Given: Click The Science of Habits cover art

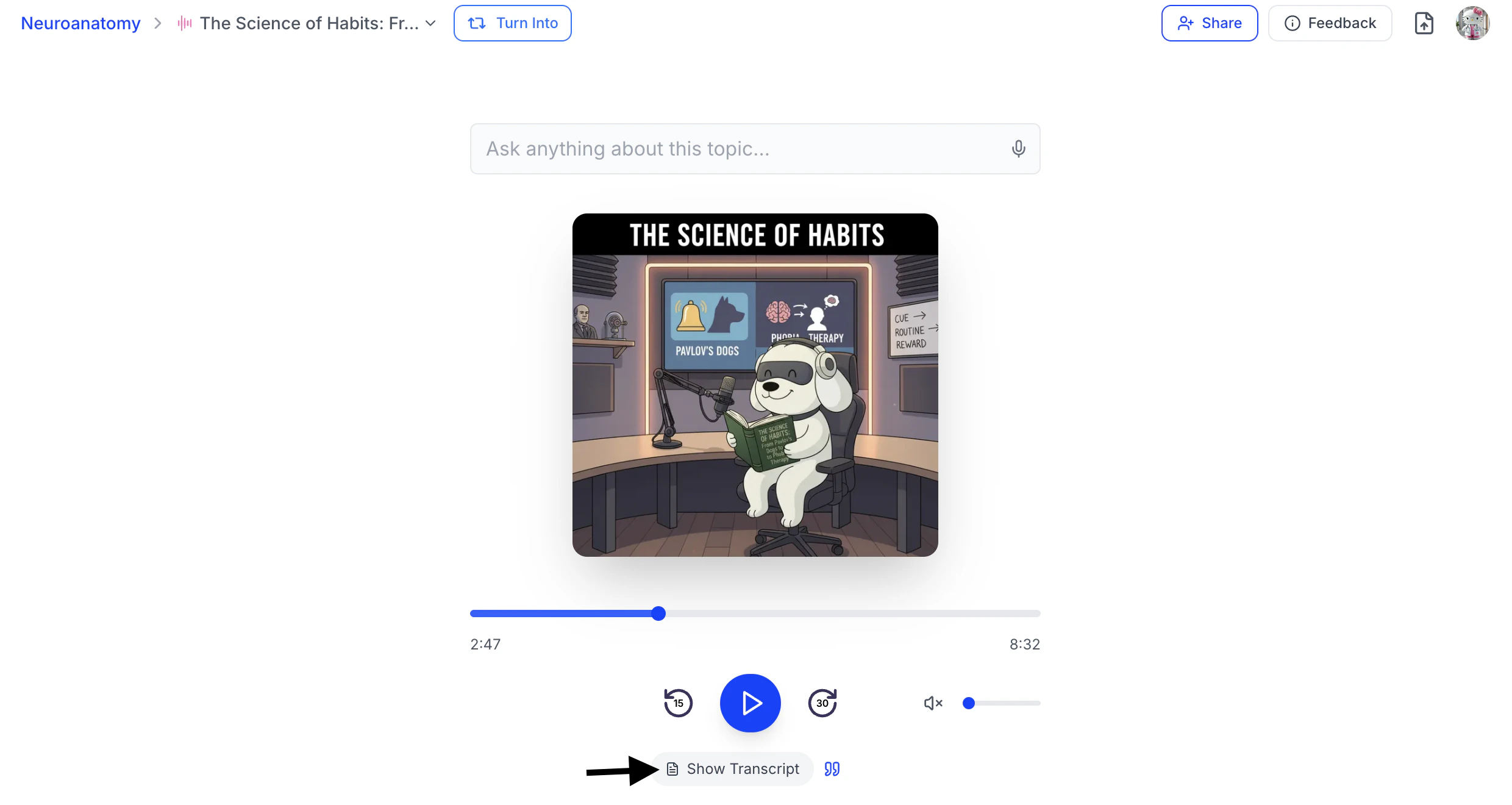Looking at the screenshot, I should click(x=755, y=385).
